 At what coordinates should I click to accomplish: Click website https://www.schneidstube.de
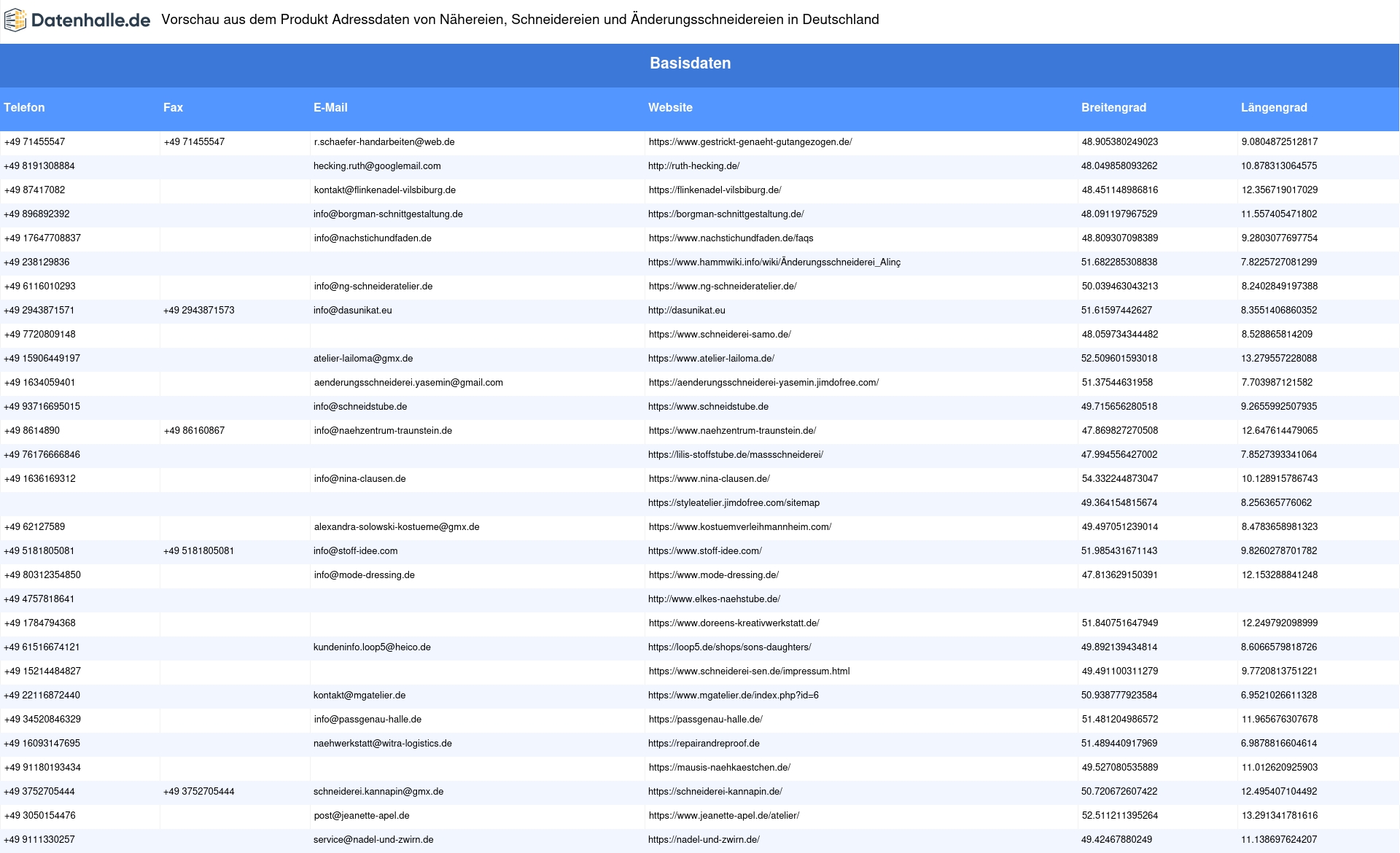pos(708,407)
